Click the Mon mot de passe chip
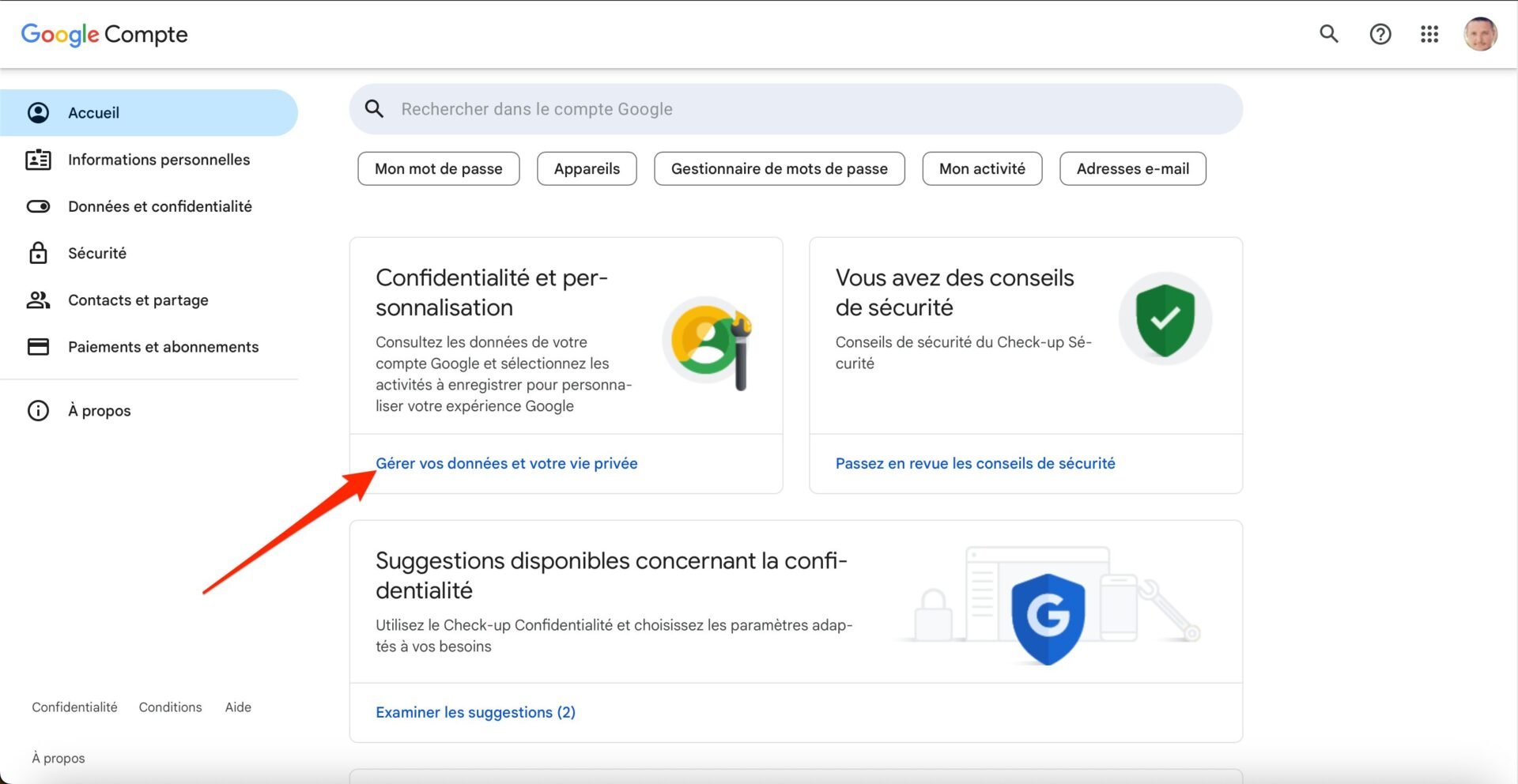1518x784 pixels. point(439,168)
